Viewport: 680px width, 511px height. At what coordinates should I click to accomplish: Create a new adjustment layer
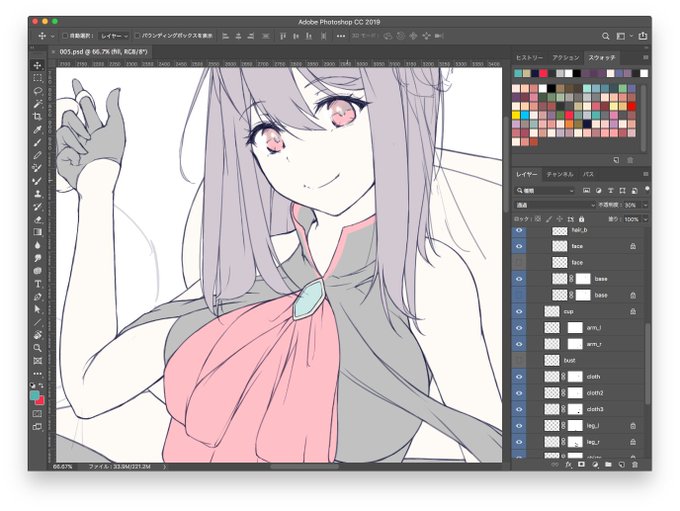[x=595, y=465]
